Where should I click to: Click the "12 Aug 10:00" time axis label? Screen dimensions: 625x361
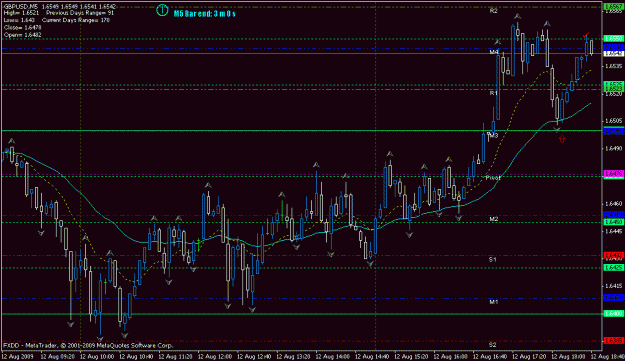point(97,356)
